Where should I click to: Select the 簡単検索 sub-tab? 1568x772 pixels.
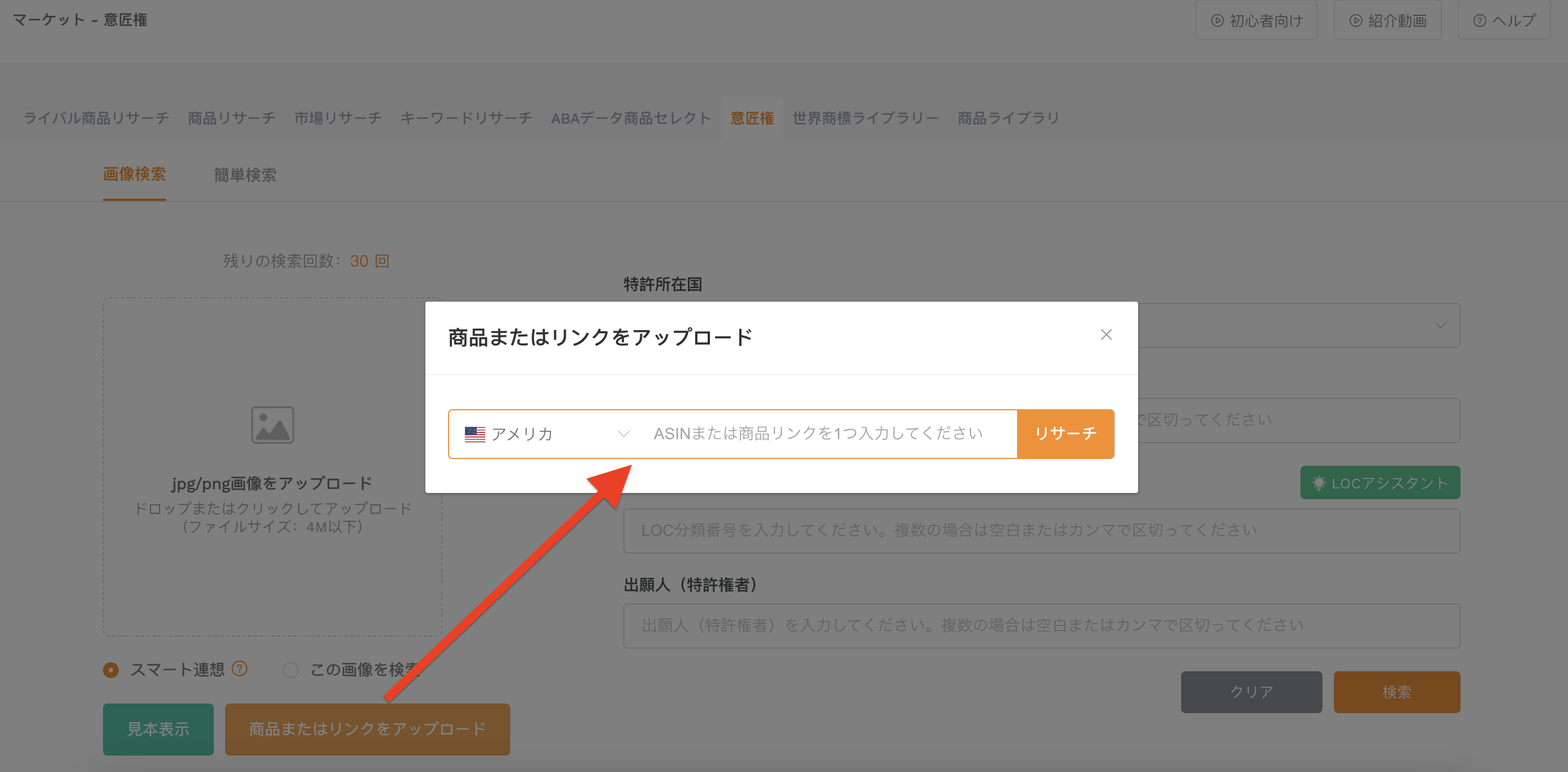tap(245, 175)
